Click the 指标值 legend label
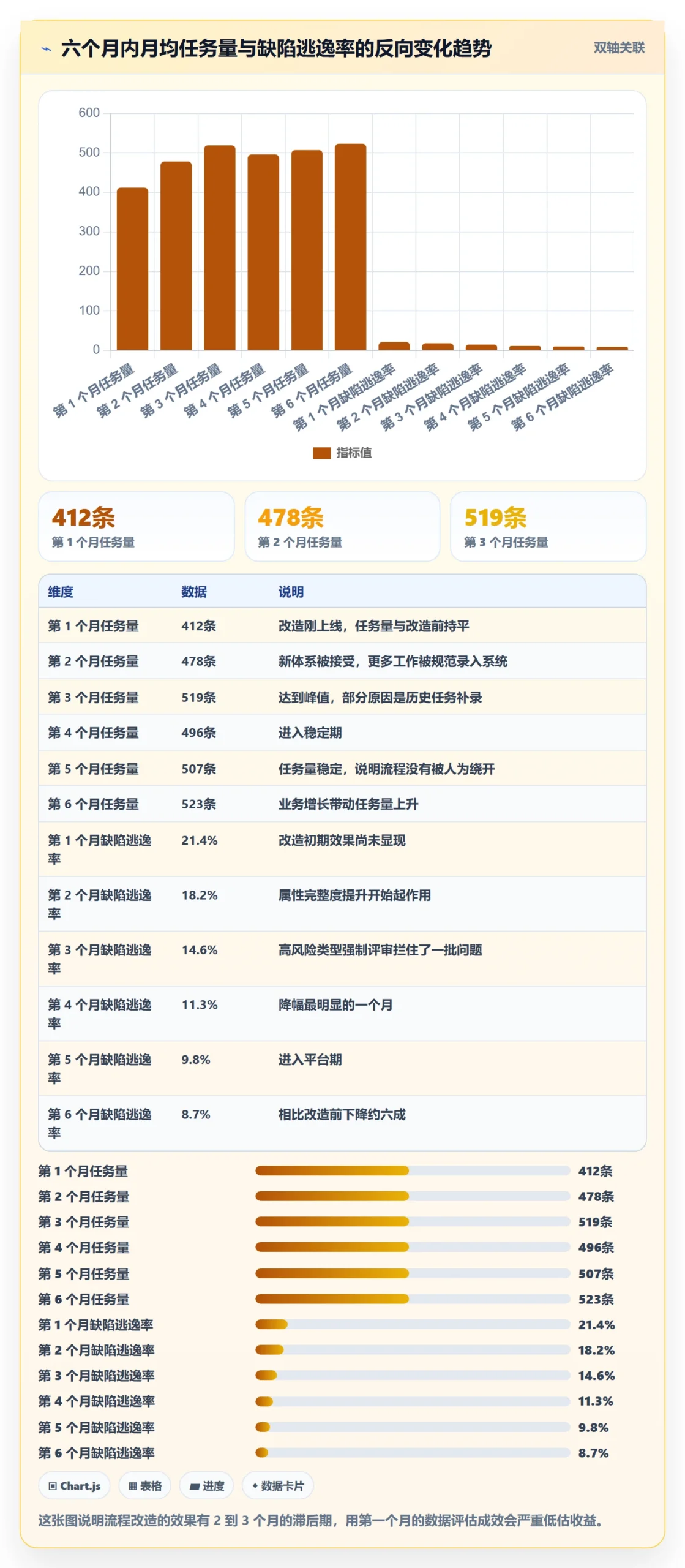685x1568 pixels. click(x=354, y=453)
